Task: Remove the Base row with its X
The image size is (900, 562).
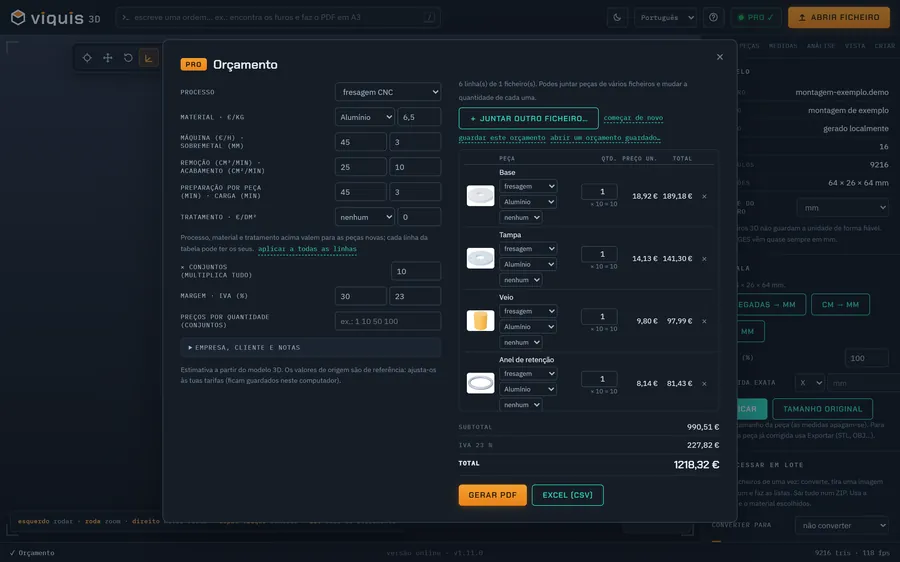Action: pos(704,196)
